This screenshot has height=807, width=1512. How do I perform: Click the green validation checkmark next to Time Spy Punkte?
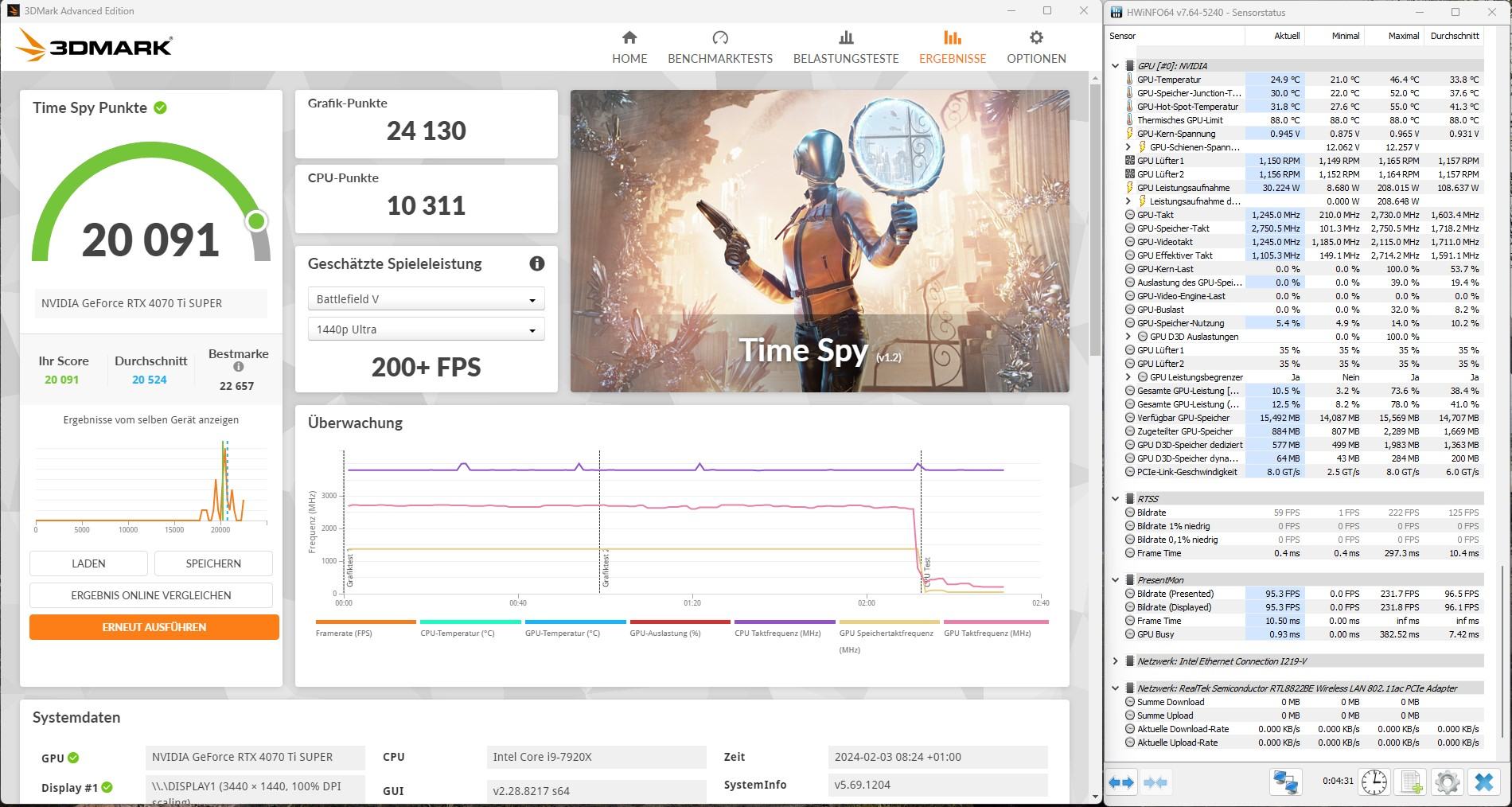[160, 107]
